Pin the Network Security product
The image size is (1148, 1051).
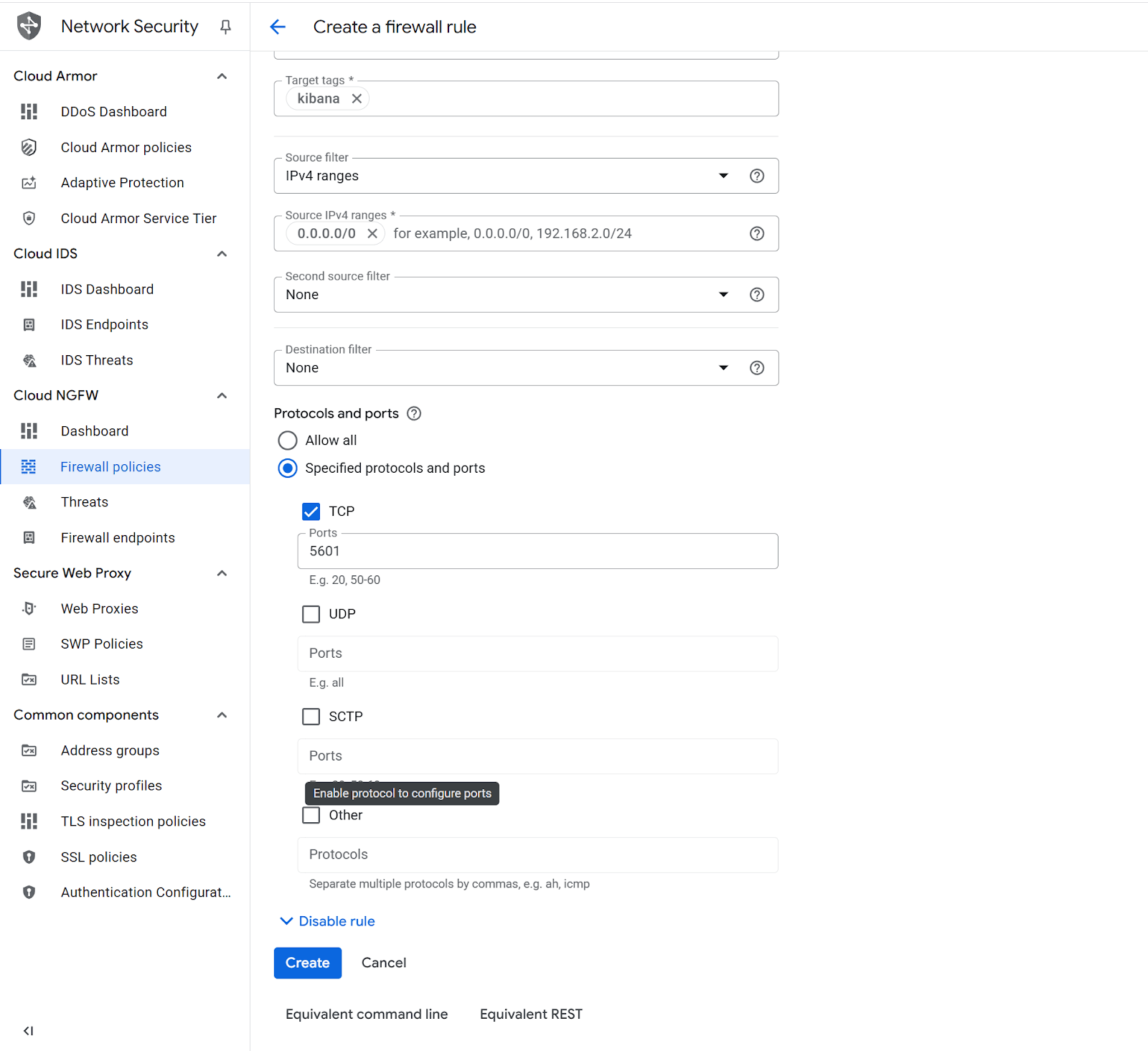click(x=225, y=27)
